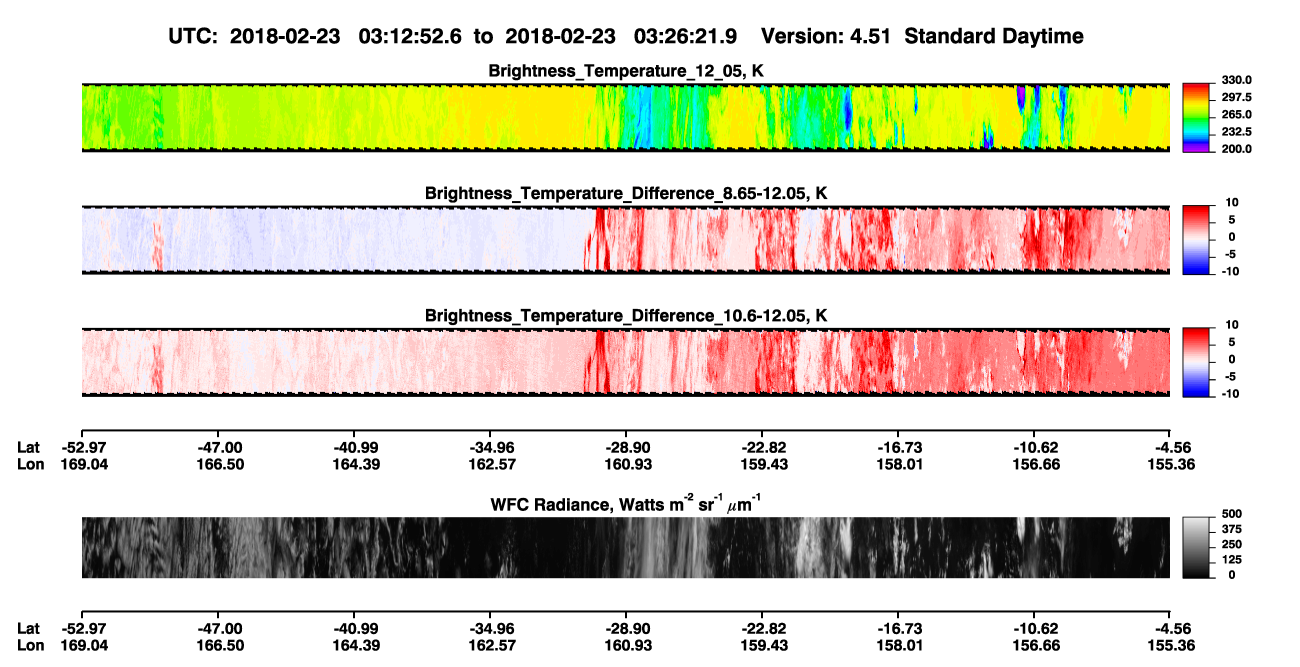Select the WFC Radiance grayscale image strip
1300x667 pixels.
click(625, 548)
